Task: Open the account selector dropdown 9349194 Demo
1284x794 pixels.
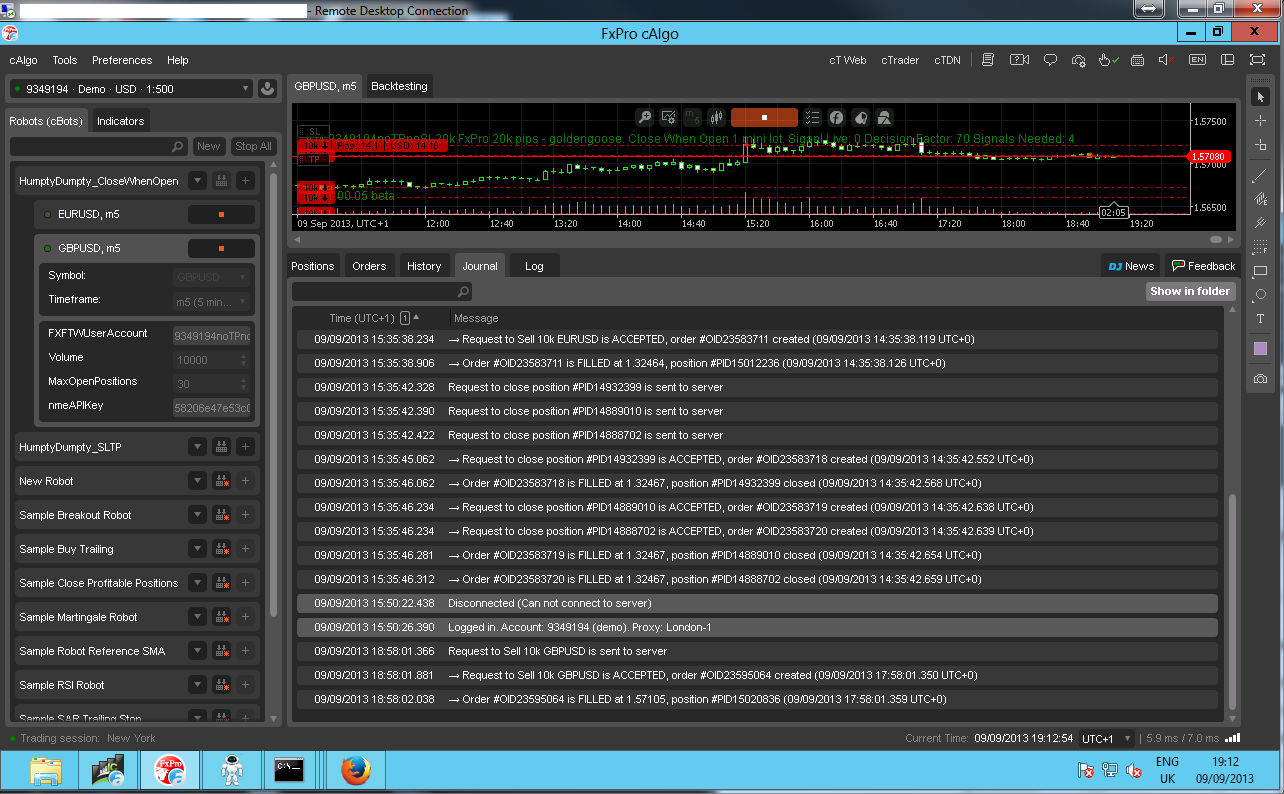Action: (130, 88)
